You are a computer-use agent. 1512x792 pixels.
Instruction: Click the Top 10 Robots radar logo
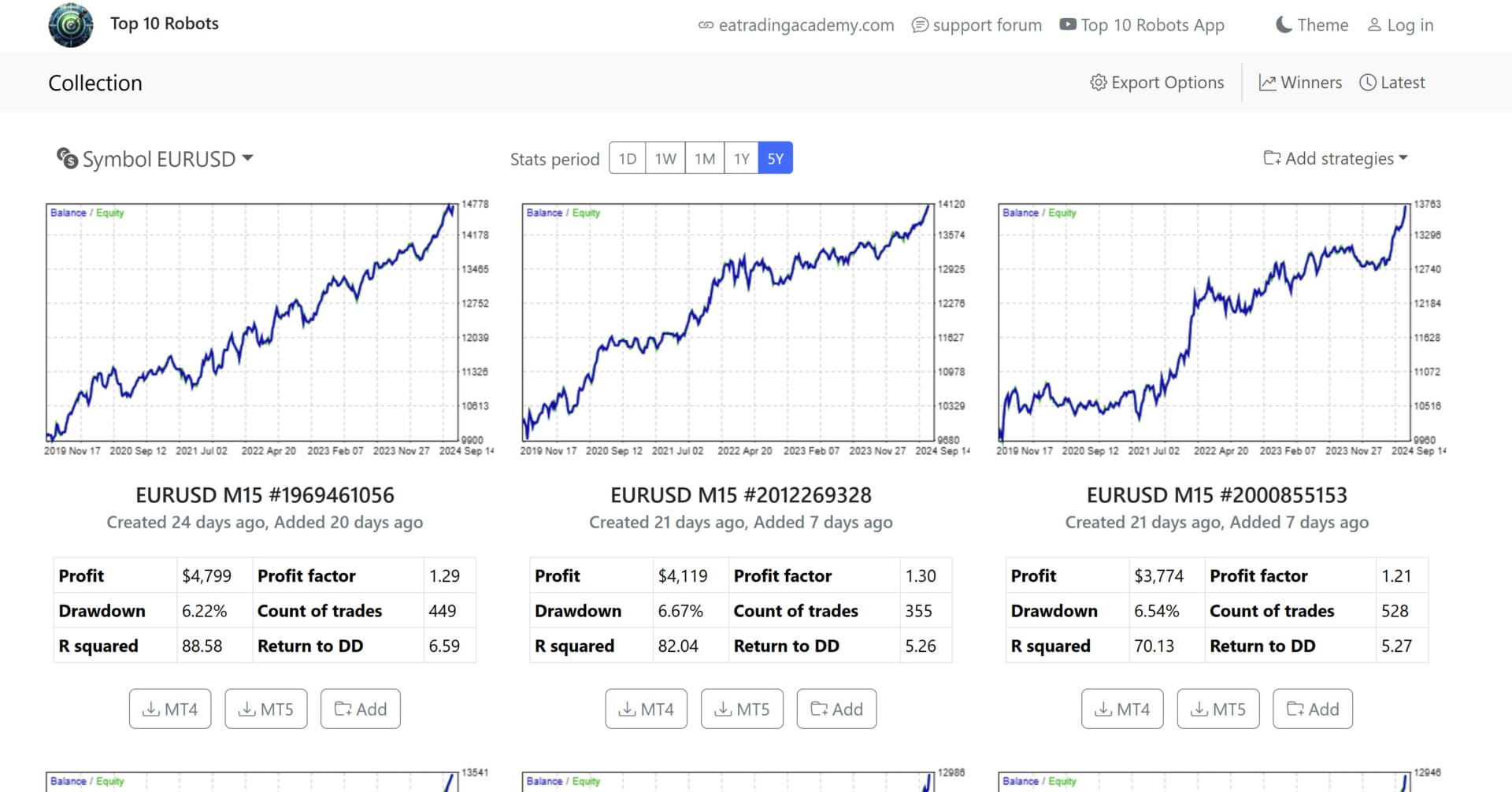[71, 25]
